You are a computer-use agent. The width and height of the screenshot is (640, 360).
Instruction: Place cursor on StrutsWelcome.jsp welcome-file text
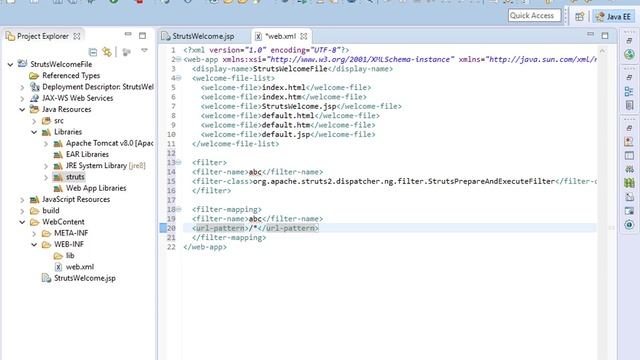pyautogui.click(x=299, y=106)
